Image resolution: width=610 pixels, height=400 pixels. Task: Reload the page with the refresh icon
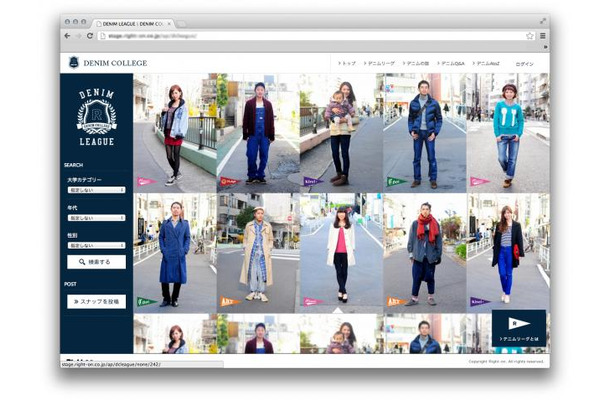pyautogui.click(x=90, y=36)
